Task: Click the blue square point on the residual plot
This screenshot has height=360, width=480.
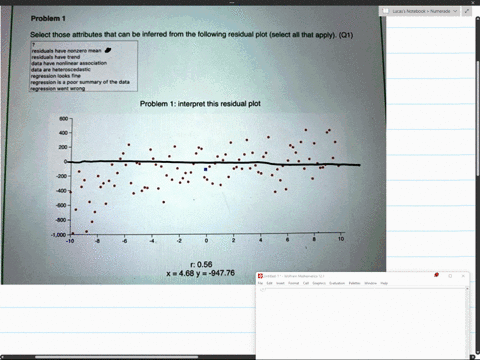Action: (x=205, y=169)
